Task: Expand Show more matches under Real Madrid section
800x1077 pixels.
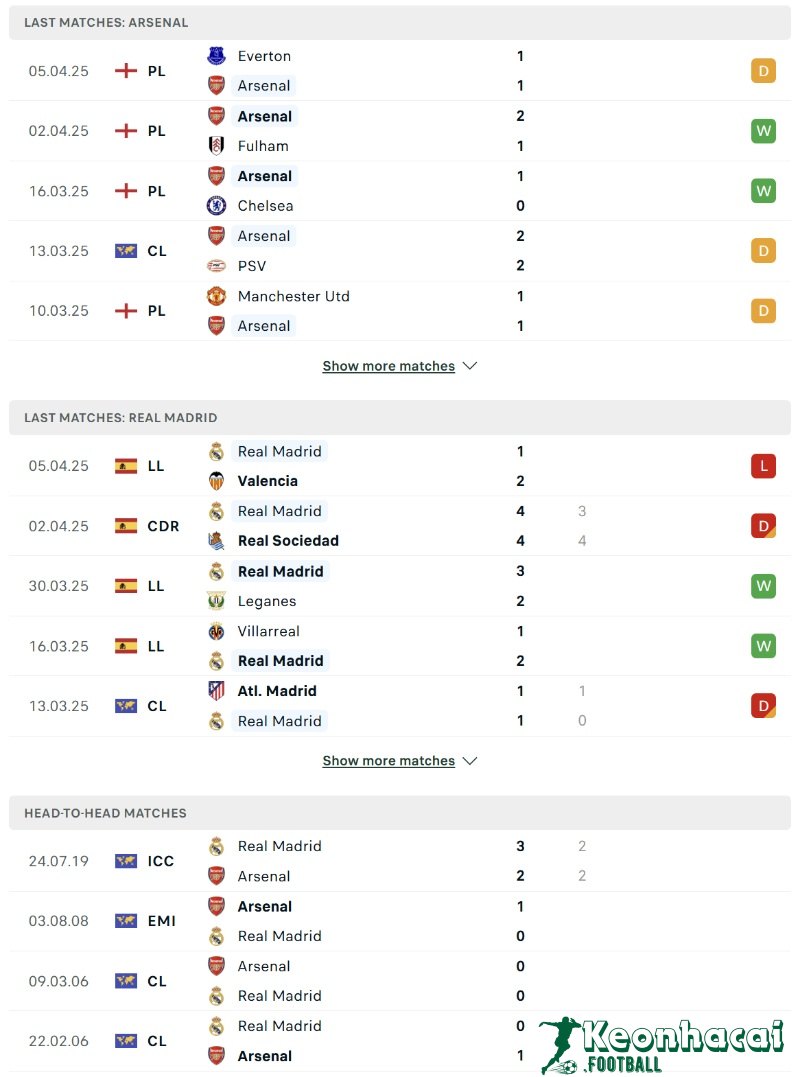Action: coord(389,761)
